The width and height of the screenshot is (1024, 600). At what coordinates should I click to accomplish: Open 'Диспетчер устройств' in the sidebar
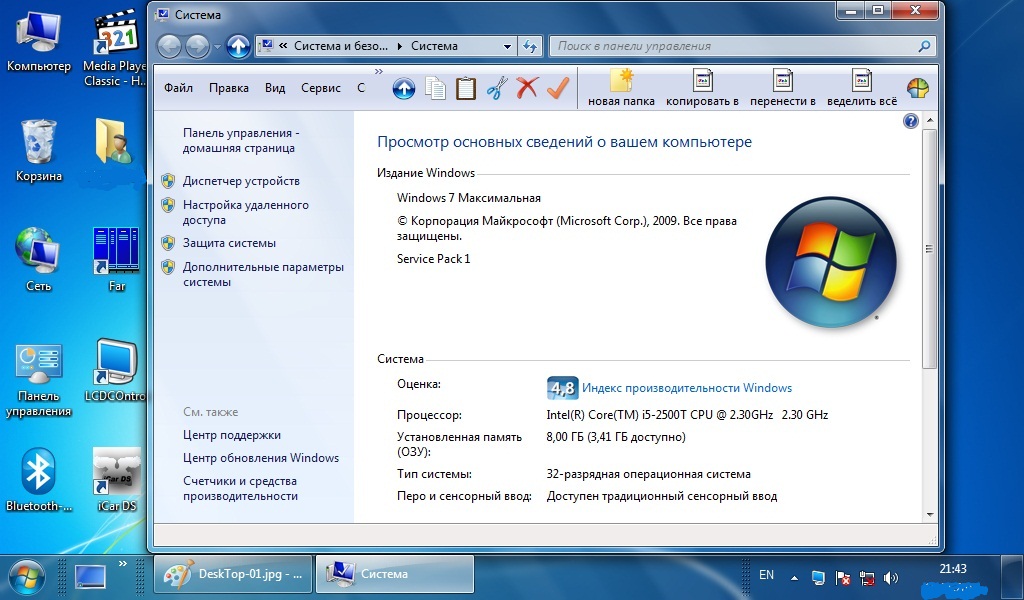pyautogui.click(x=241, y=181)
